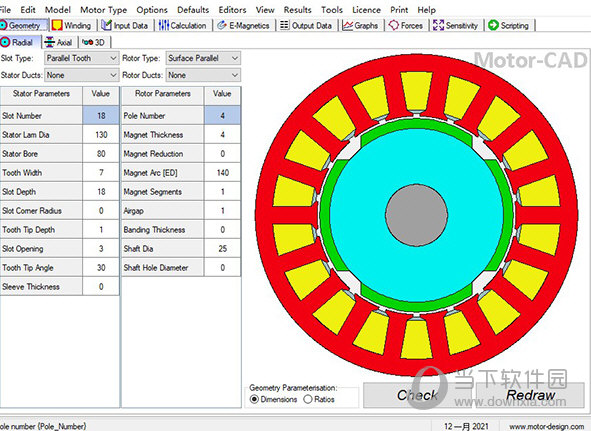Open the Stator Ducts dropdown

82,75
